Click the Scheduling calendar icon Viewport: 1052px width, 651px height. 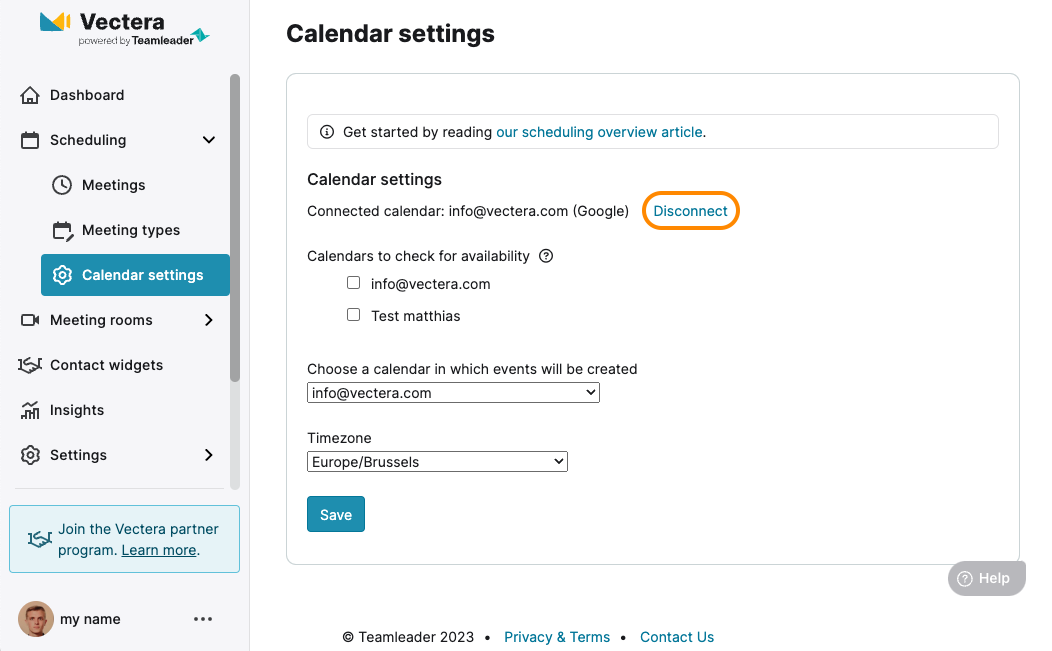[x=30, y=140]
